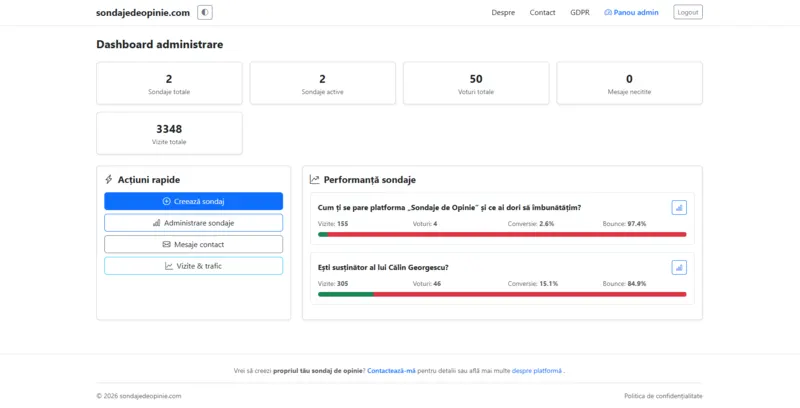Select the Vizite totale card
This screenshot has width=800, height=408.
coord(169,133)
